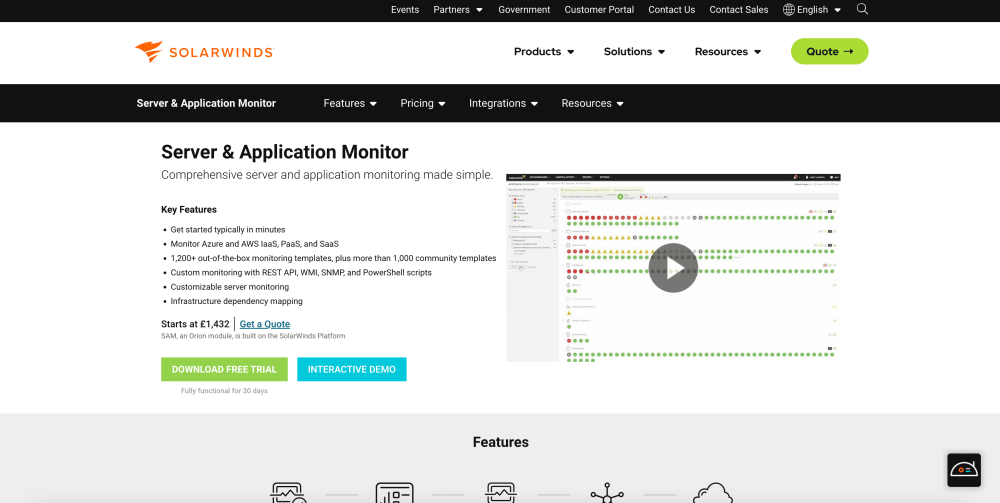Image resolution: width=1000 pixels, height=503 pixels.
Task: Click the 'Starts at £1,432' price text
Action: click(x=195, y=324)
